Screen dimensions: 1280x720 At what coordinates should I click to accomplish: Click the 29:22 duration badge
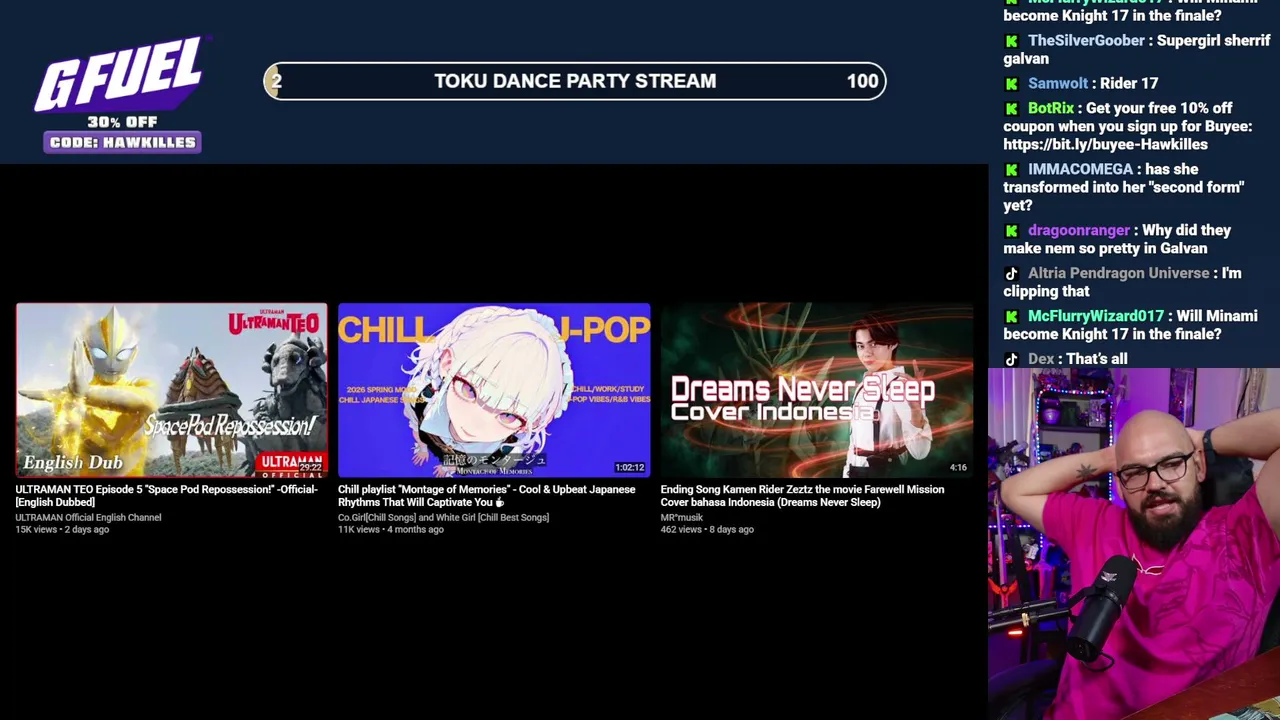[x=310, y=467]
